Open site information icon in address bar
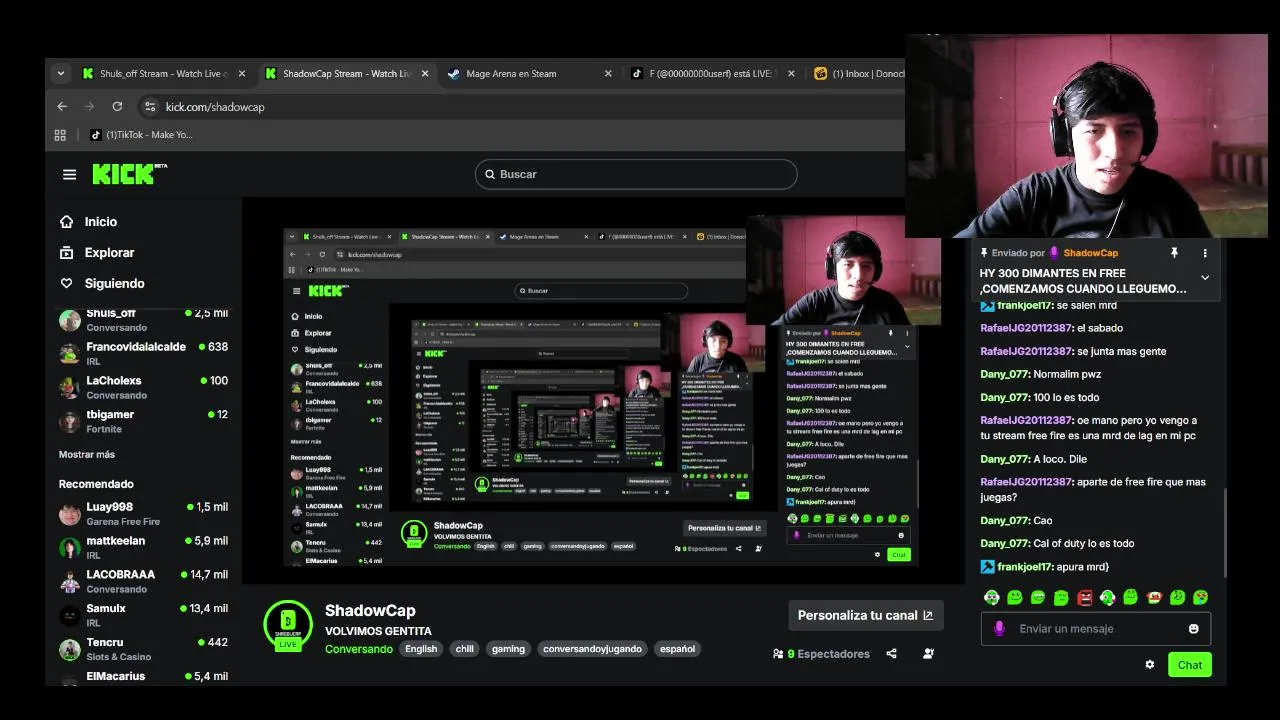The height and width of the screenshot is (720, 1280). point(150,106)
